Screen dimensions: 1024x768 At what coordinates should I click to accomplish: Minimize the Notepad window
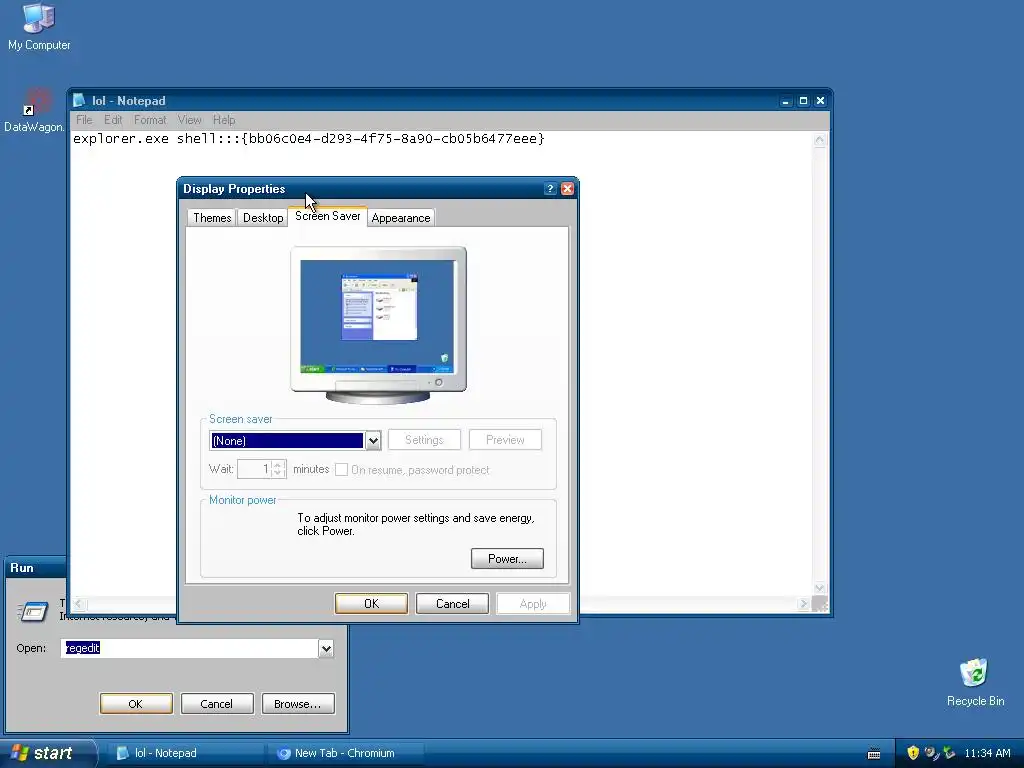tap(786, 101)
